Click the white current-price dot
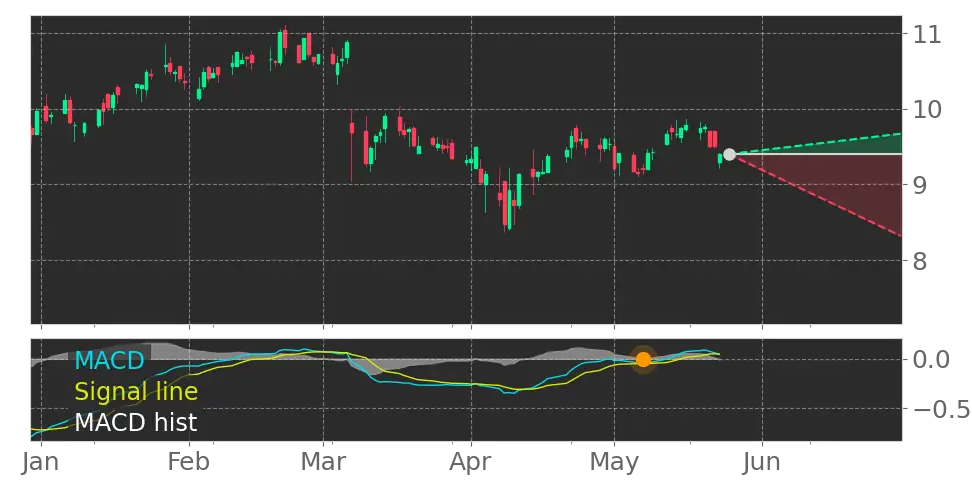 (730, 154)
